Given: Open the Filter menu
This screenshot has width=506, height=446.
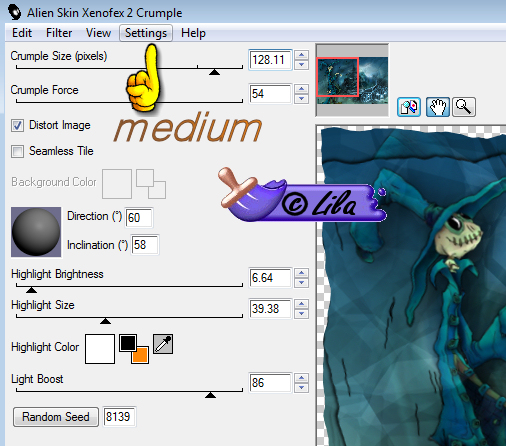Looking at the screenshot, I should 59,33.
